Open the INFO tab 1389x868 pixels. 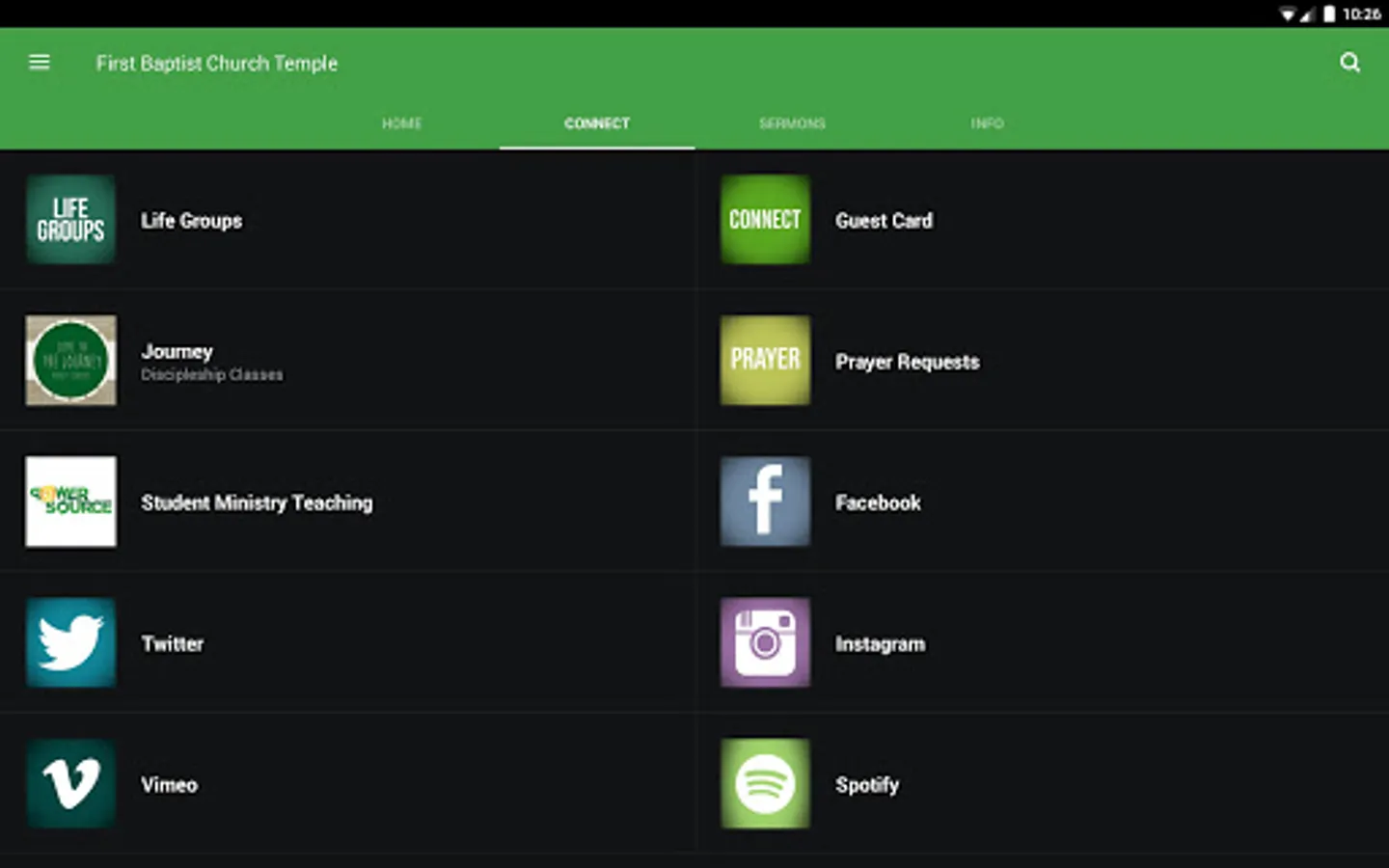[987, 123]
